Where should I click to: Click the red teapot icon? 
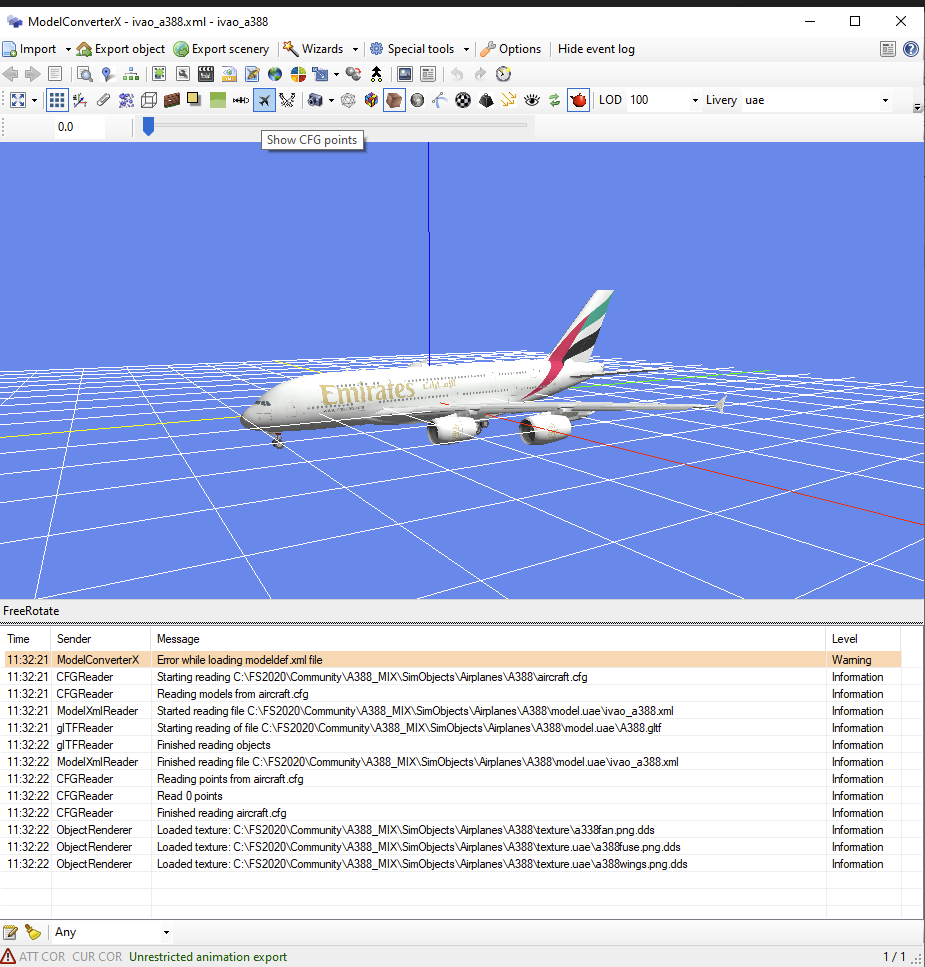578,100
